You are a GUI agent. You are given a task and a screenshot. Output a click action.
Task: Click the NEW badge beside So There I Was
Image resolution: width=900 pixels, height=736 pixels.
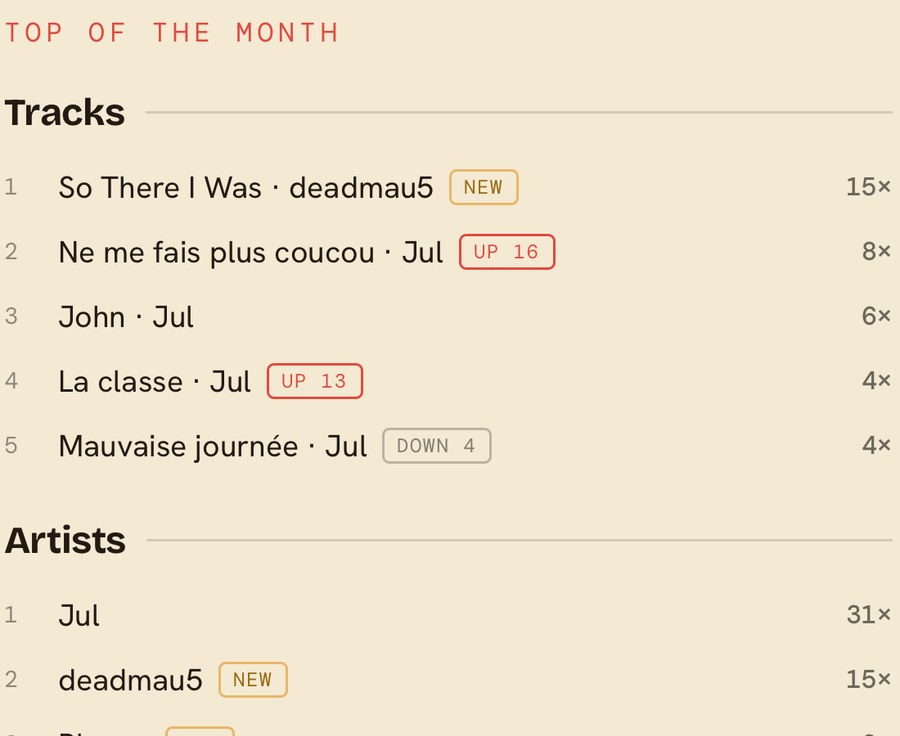coord(483,187)
